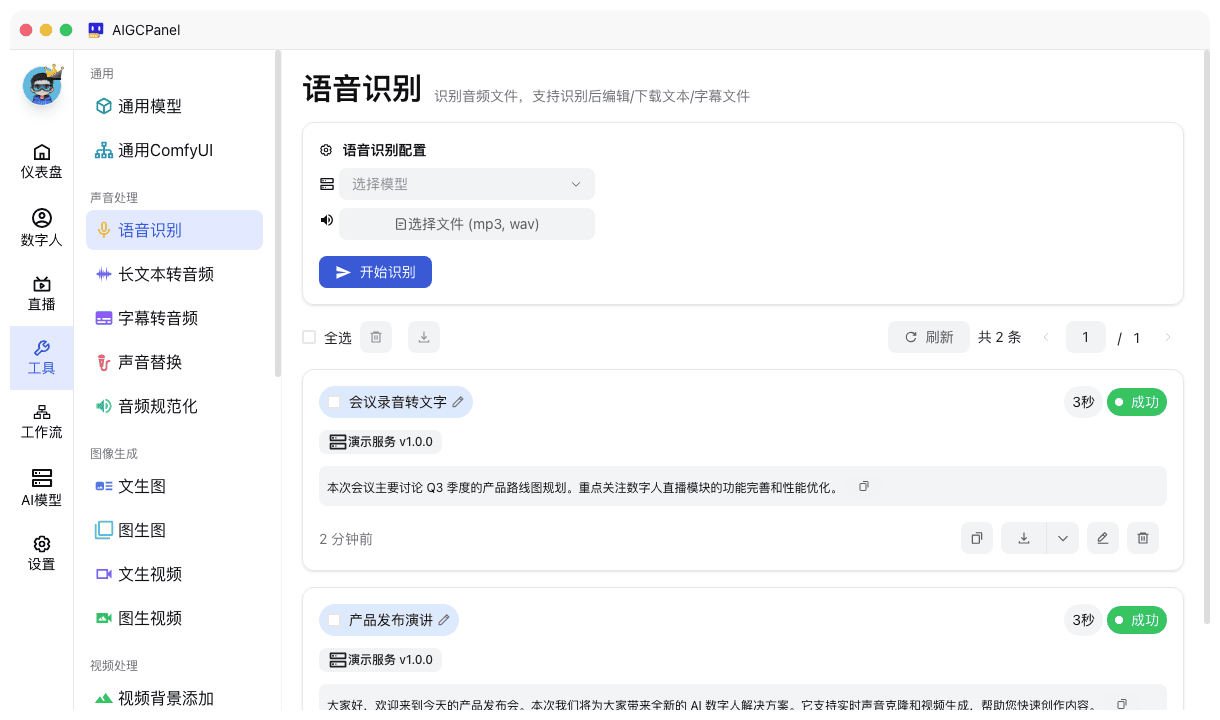Viewport: 1220px width, 720px height.
Task: Open the AI模型 section
Action: 42,488
